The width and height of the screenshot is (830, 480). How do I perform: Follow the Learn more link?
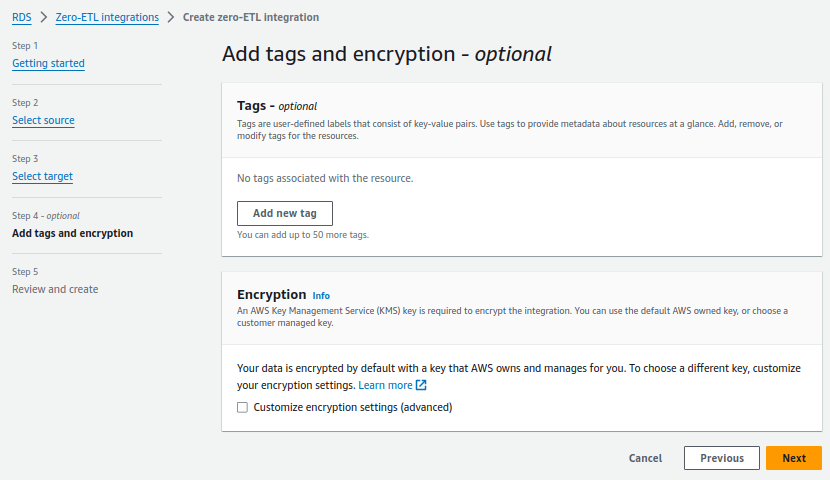click(x=385, y=385)
